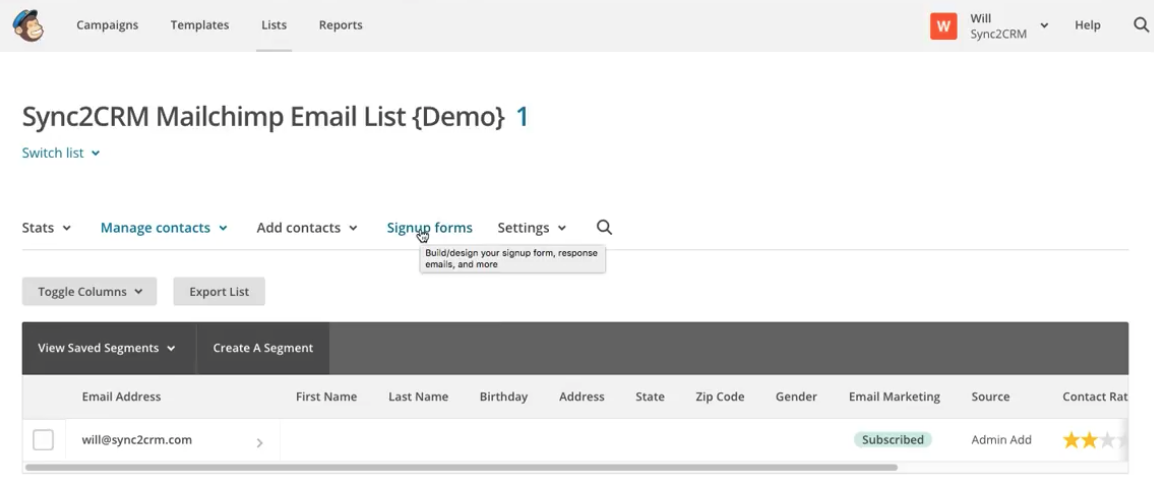Open the Templates tab
The width and height of the screenshot is (1154, 504).
[199, 25]
